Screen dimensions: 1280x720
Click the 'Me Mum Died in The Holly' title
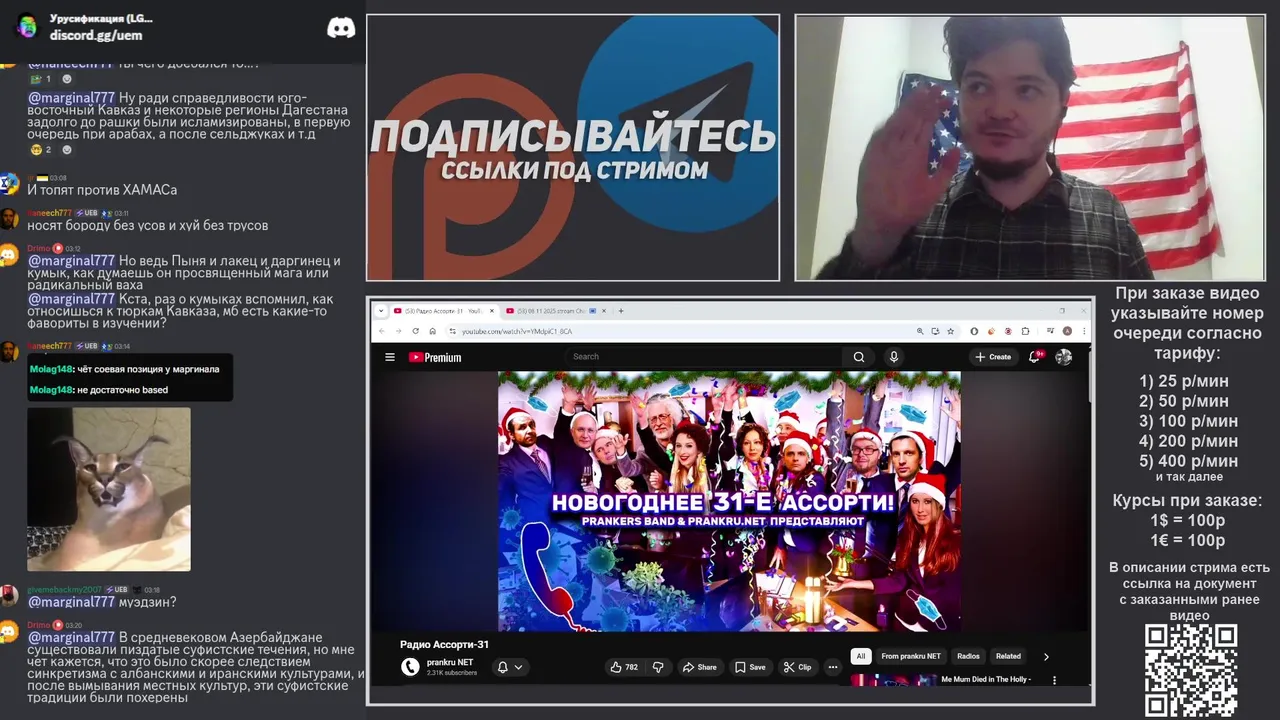coord(986,680)
